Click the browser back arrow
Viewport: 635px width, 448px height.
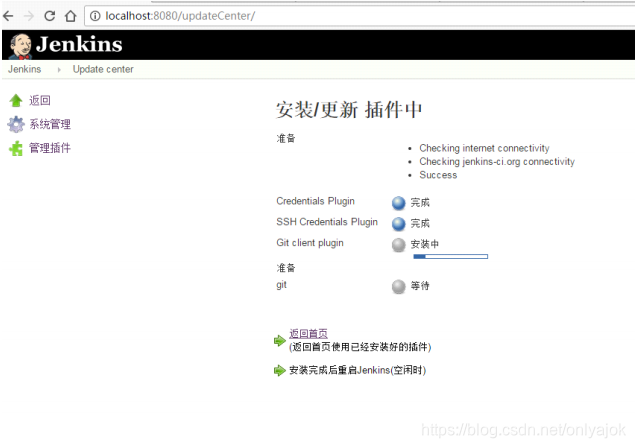(x=8, y=16)
